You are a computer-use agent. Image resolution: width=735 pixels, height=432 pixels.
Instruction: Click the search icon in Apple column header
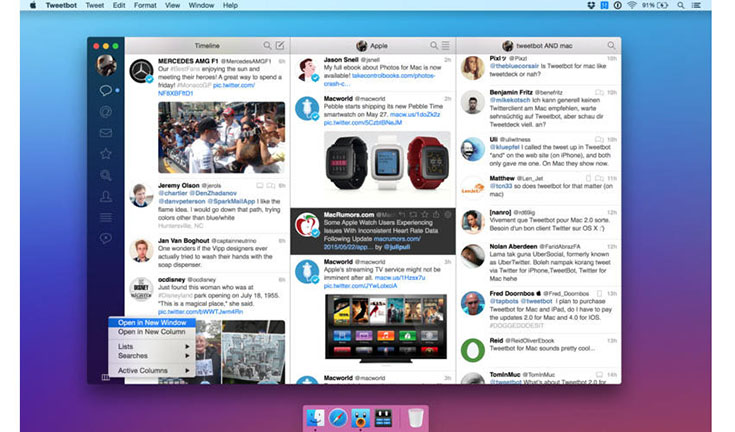(434, 45)
